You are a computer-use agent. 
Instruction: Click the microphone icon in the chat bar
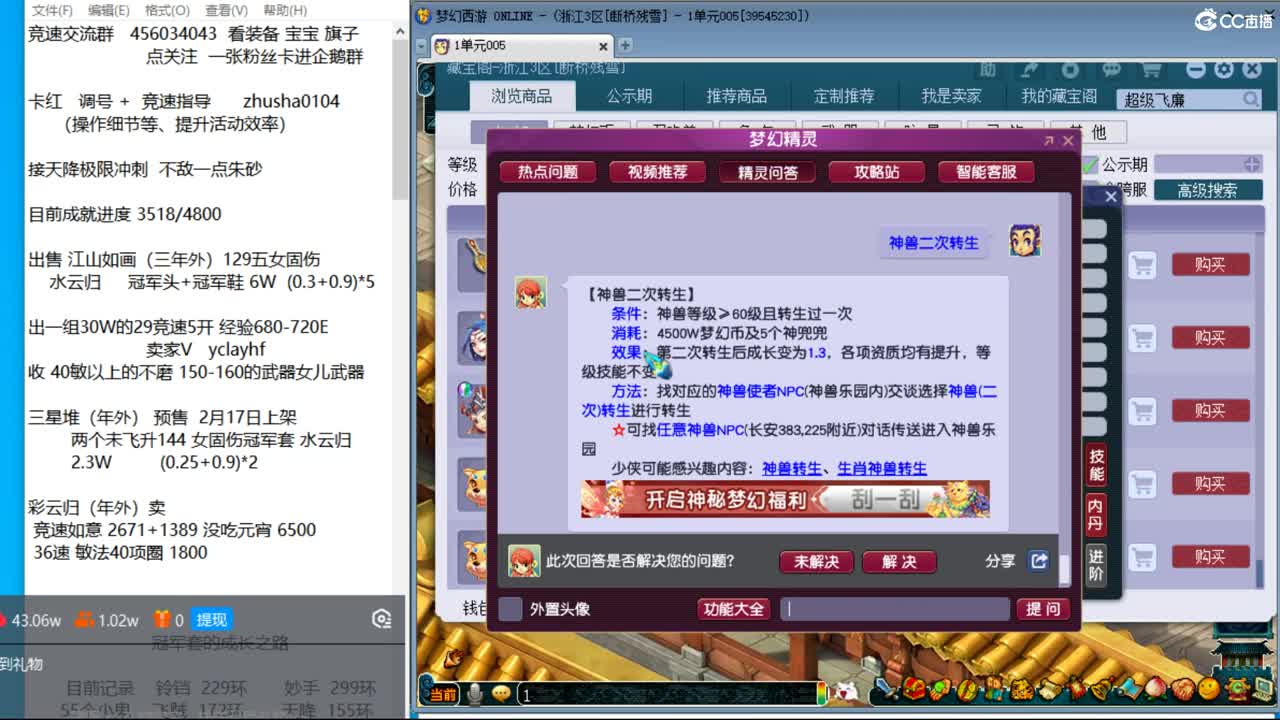point(475,693)
